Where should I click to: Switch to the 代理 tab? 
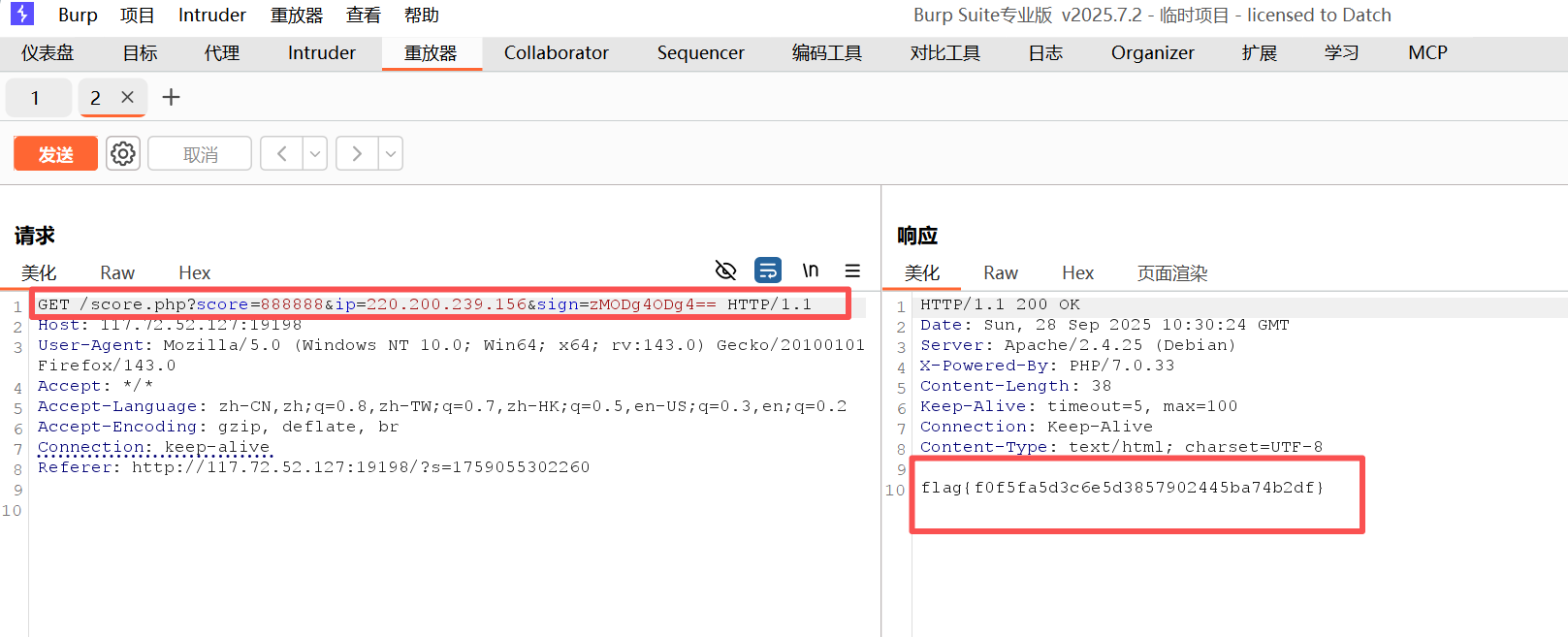222,52
